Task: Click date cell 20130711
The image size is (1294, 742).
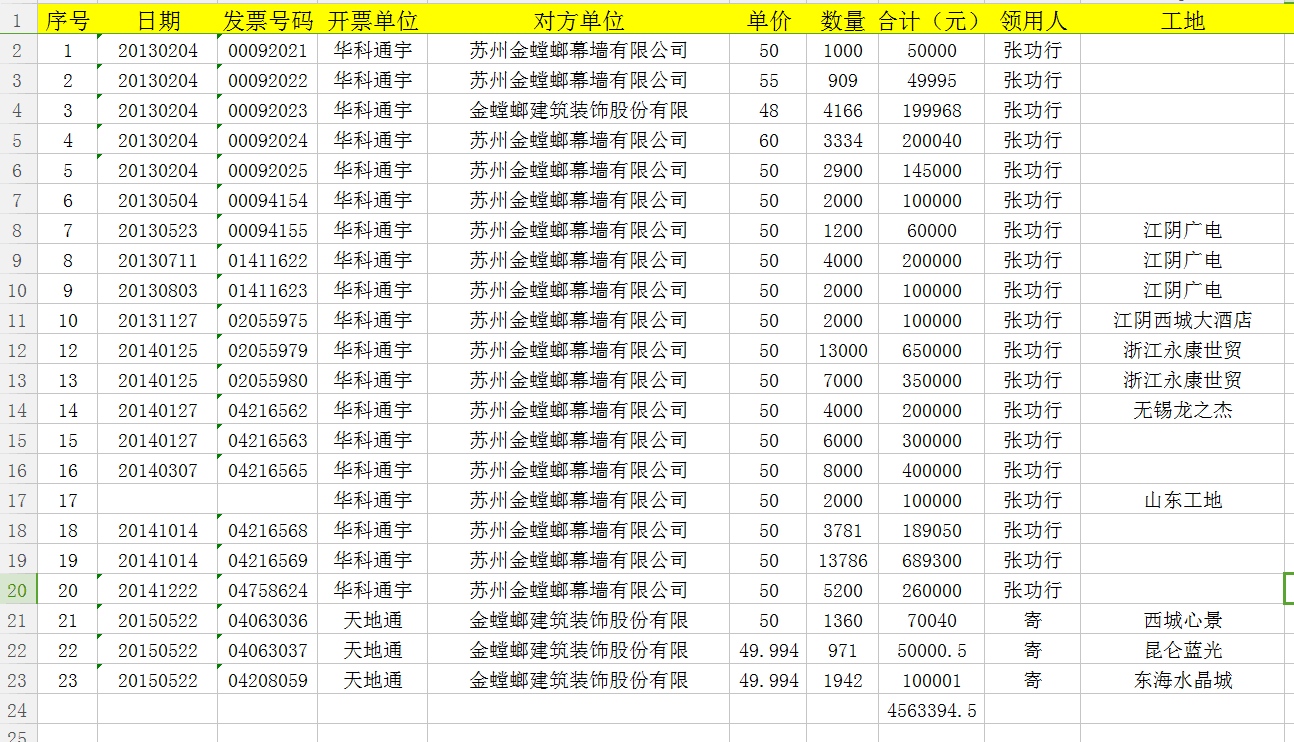Action: coord(158,260)
